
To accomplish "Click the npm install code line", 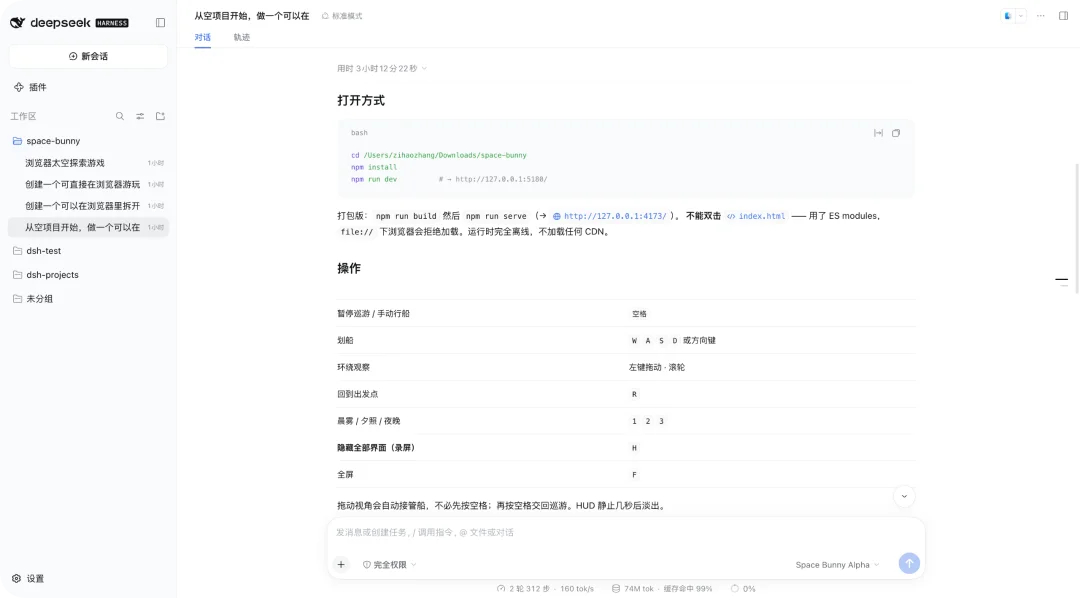I will (x=374, y=167).
